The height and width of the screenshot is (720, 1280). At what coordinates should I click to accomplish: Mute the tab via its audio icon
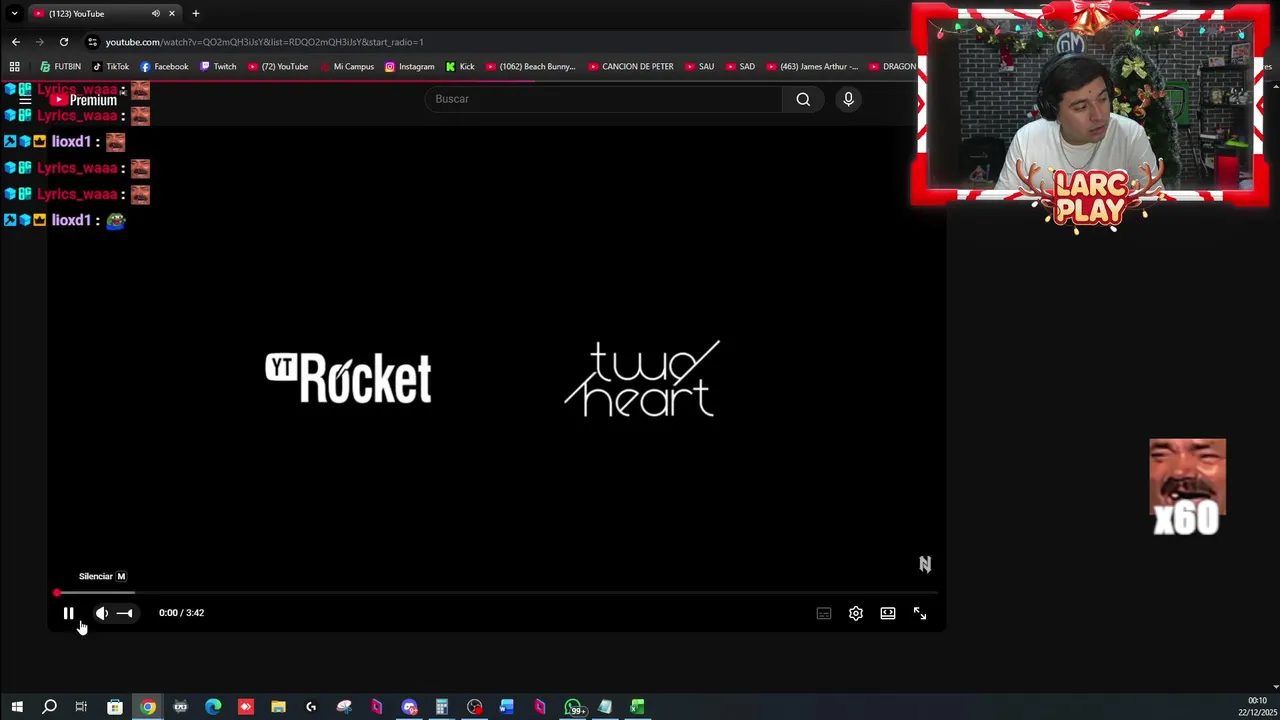[x=155, y=14]
